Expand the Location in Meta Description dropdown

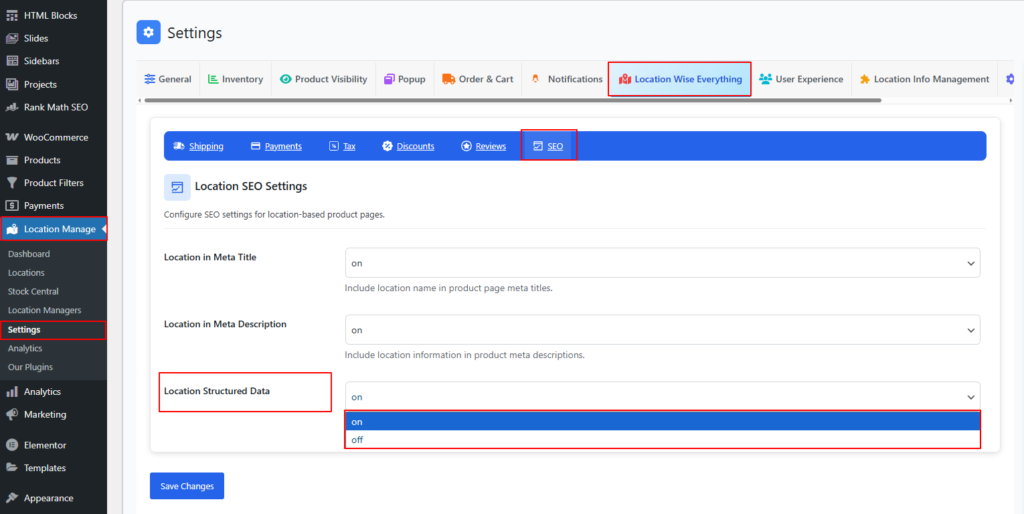click(x=662, y=330)
